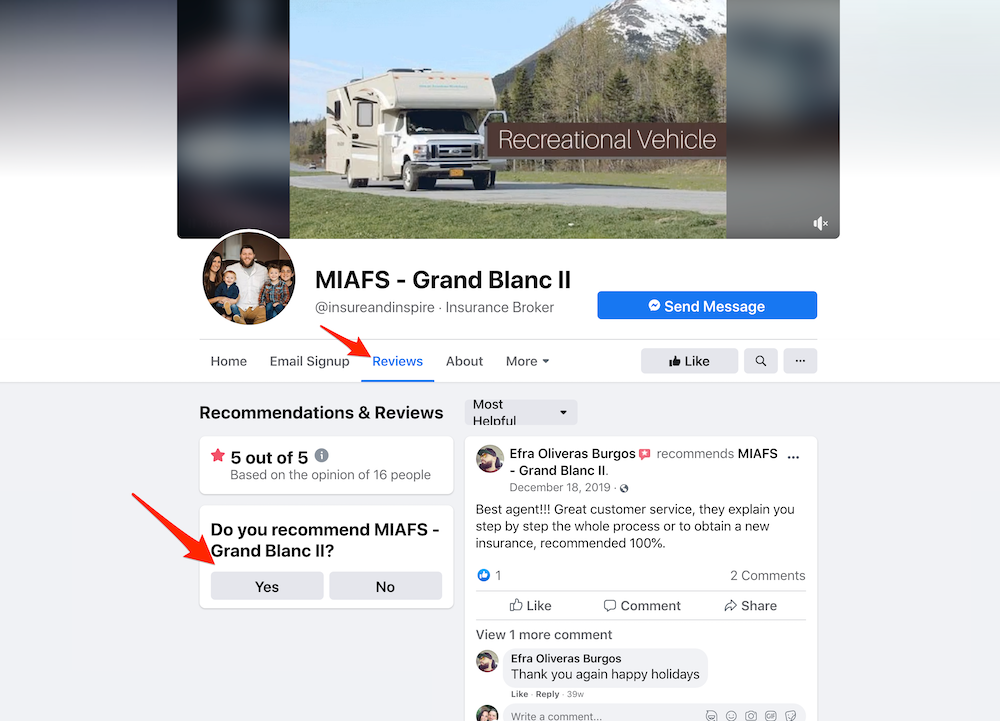1000x721 pixels.
Task: Click the emoji icon in comment box
Action: (x=732, y=715)
